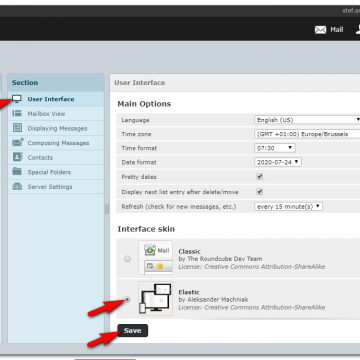Open the Mailbox View section
The height and width of the screenshot is (360, 360).
[x=56, y=114]
